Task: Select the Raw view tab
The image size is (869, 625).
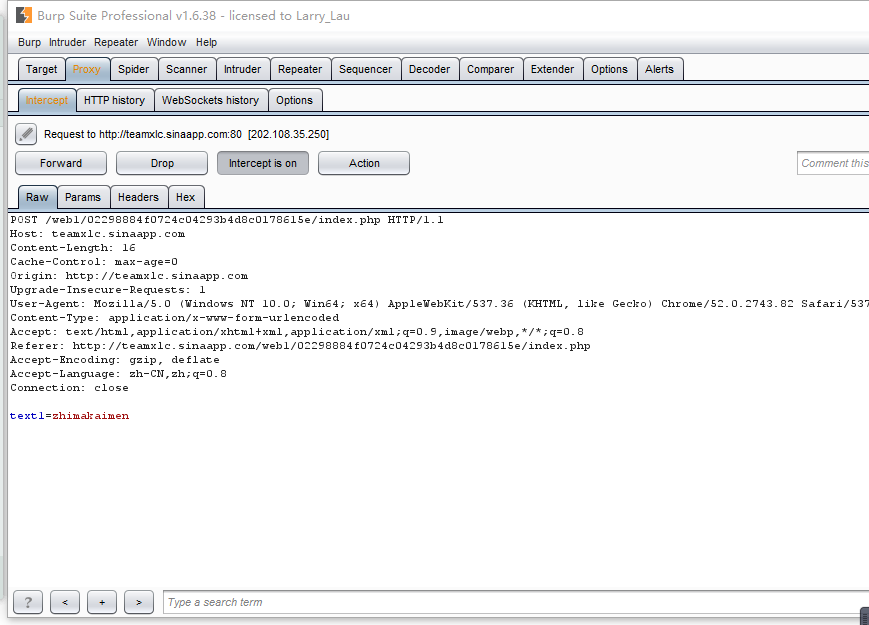Action: click(x=37, y=197)
